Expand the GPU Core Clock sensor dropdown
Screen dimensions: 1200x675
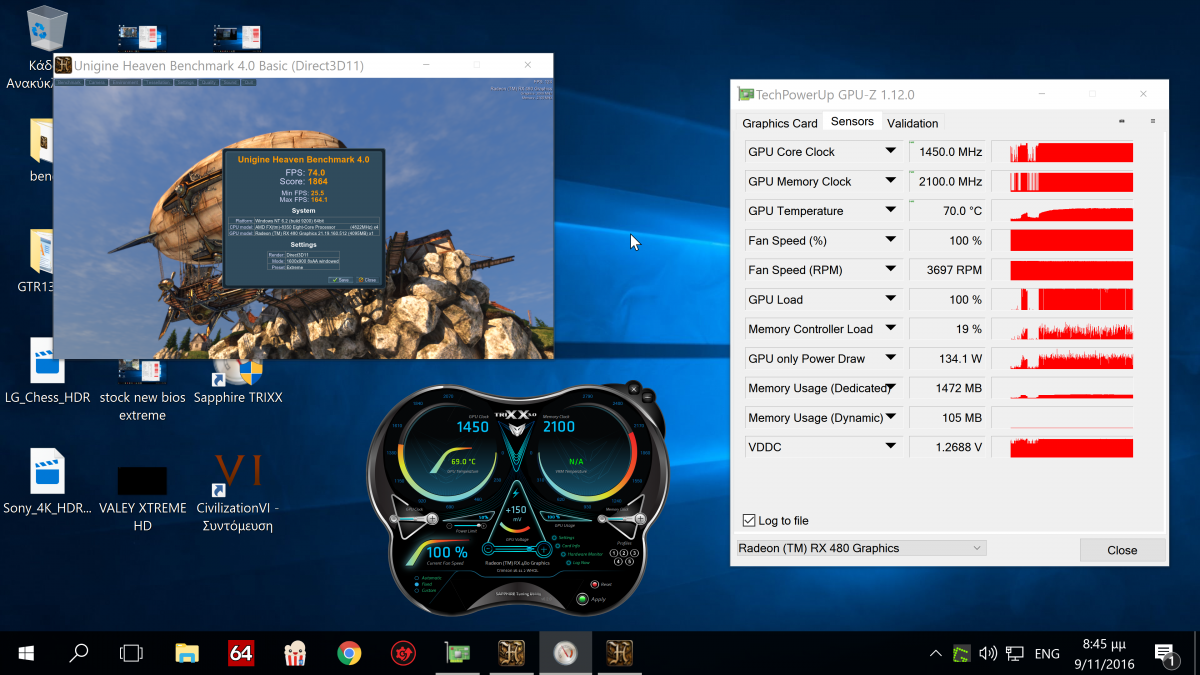890,152
